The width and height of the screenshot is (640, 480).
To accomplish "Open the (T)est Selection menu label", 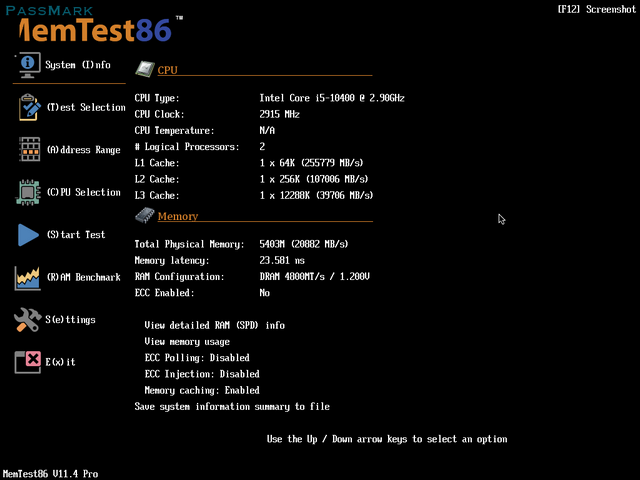I will coord(86,107).
